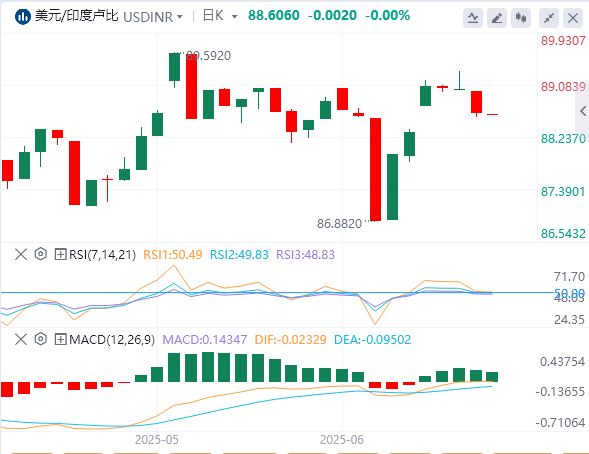Open the indicator line chart tool
This screenshot has height=454, width=589.
pyautogui.click(x=473, y=18)
